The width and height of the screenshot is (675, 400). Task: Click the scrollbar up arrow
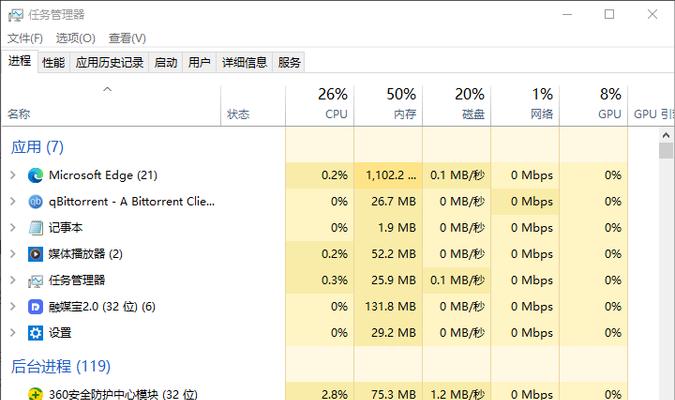[666, 136]
